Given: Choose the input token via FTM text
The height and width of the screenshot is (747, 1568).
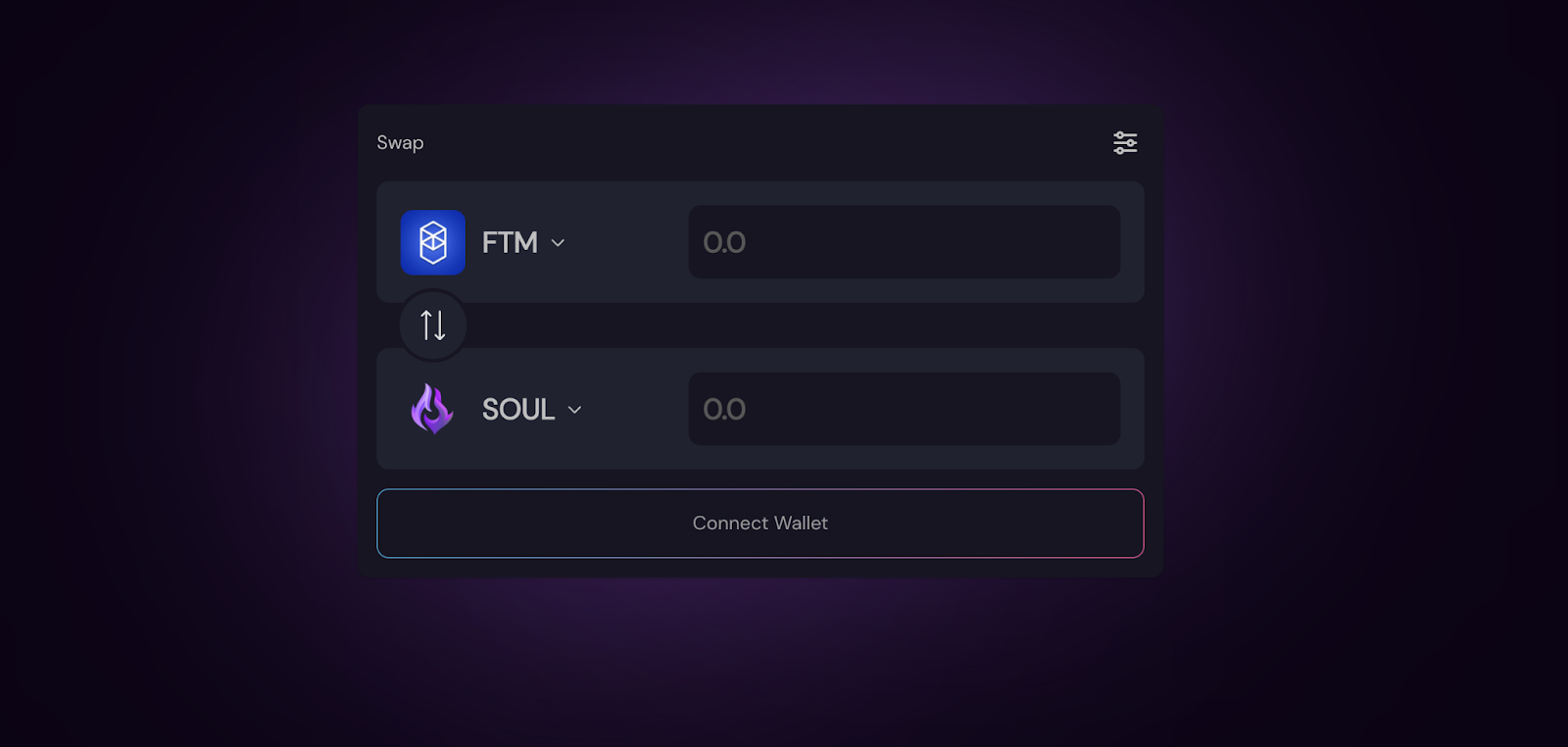Looking at the screenshot, I should [510, 242].
